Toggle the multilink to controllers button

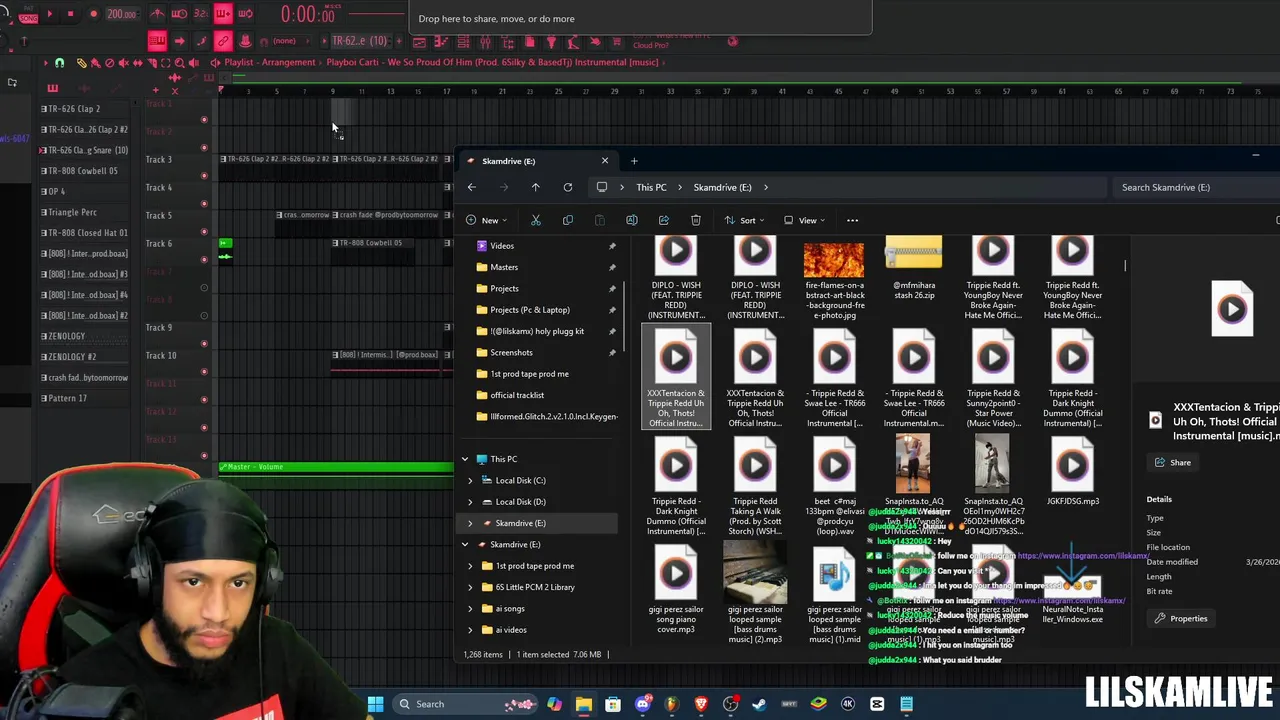click(223, 41)
